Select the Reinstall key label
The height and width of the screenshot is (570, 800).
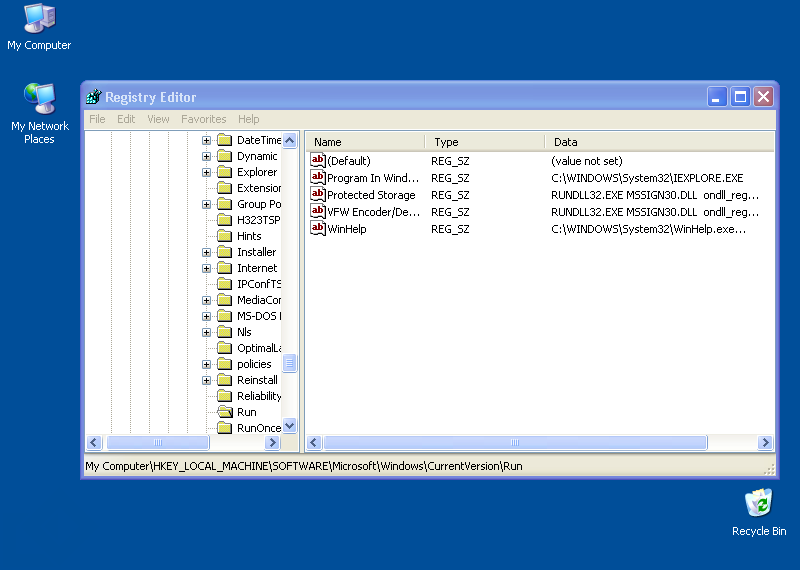pyautogui.click(x=257, y=380)
